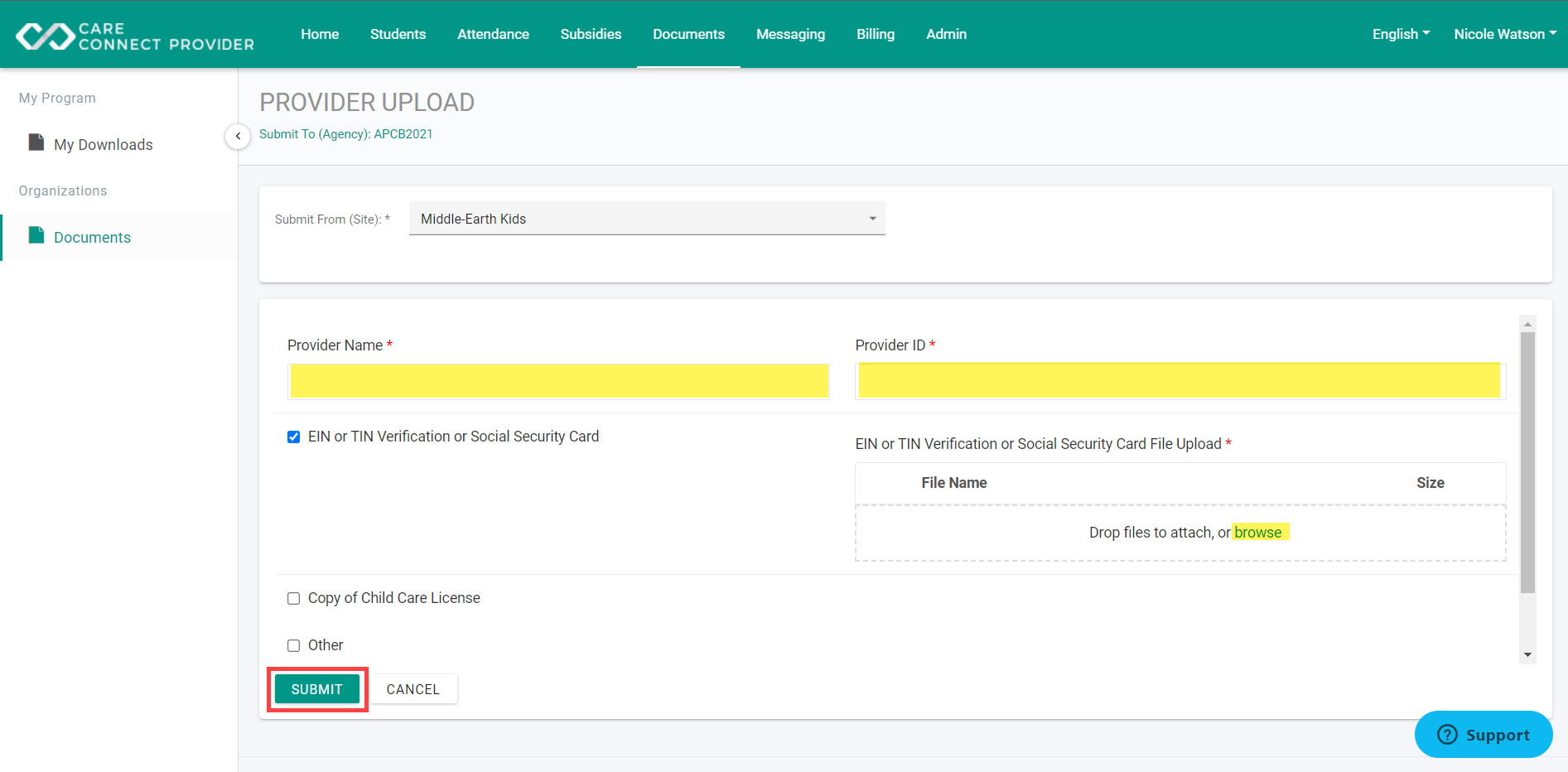Screen dimensions: 1568x772
Task: Uncheck EIN or TIN Verification checkbox
Action: click(x=293, y=437)
